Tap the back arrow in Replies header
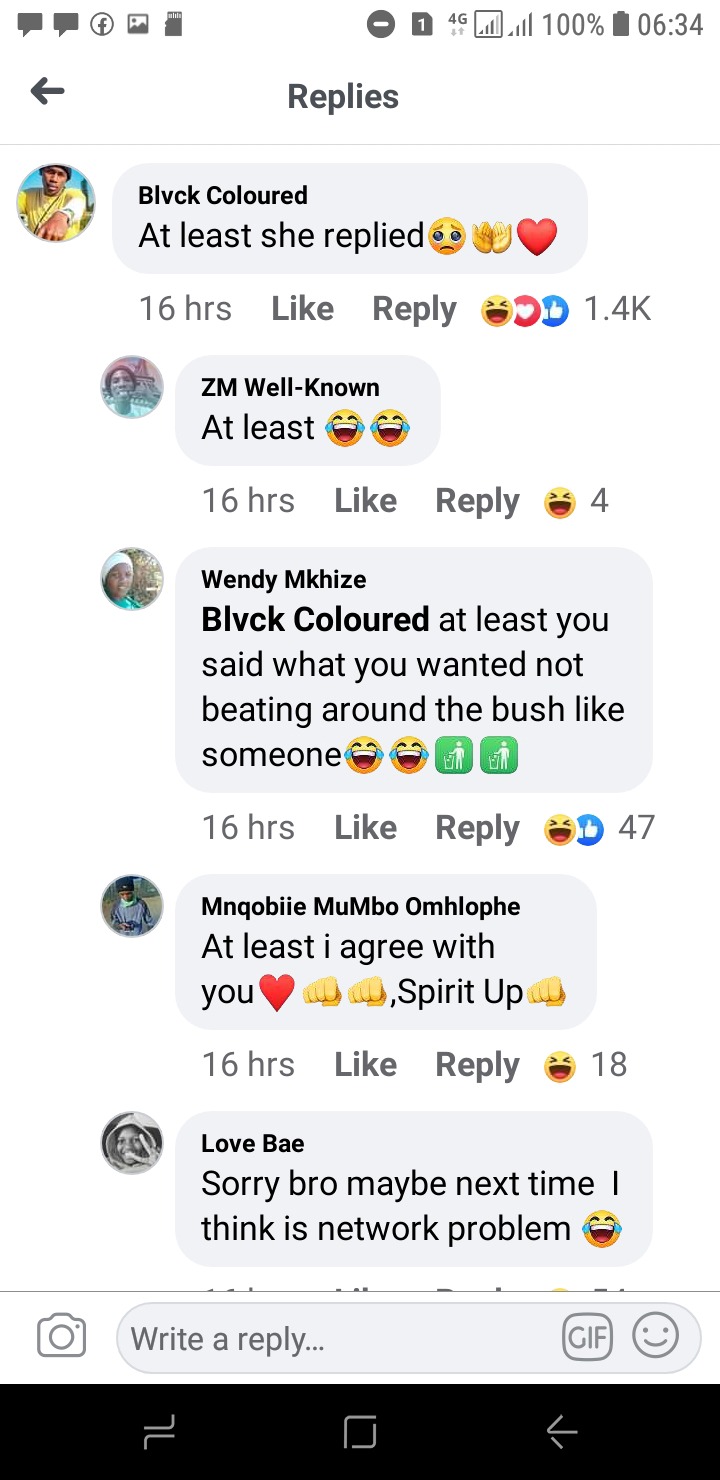 click(x=47, y=93)
